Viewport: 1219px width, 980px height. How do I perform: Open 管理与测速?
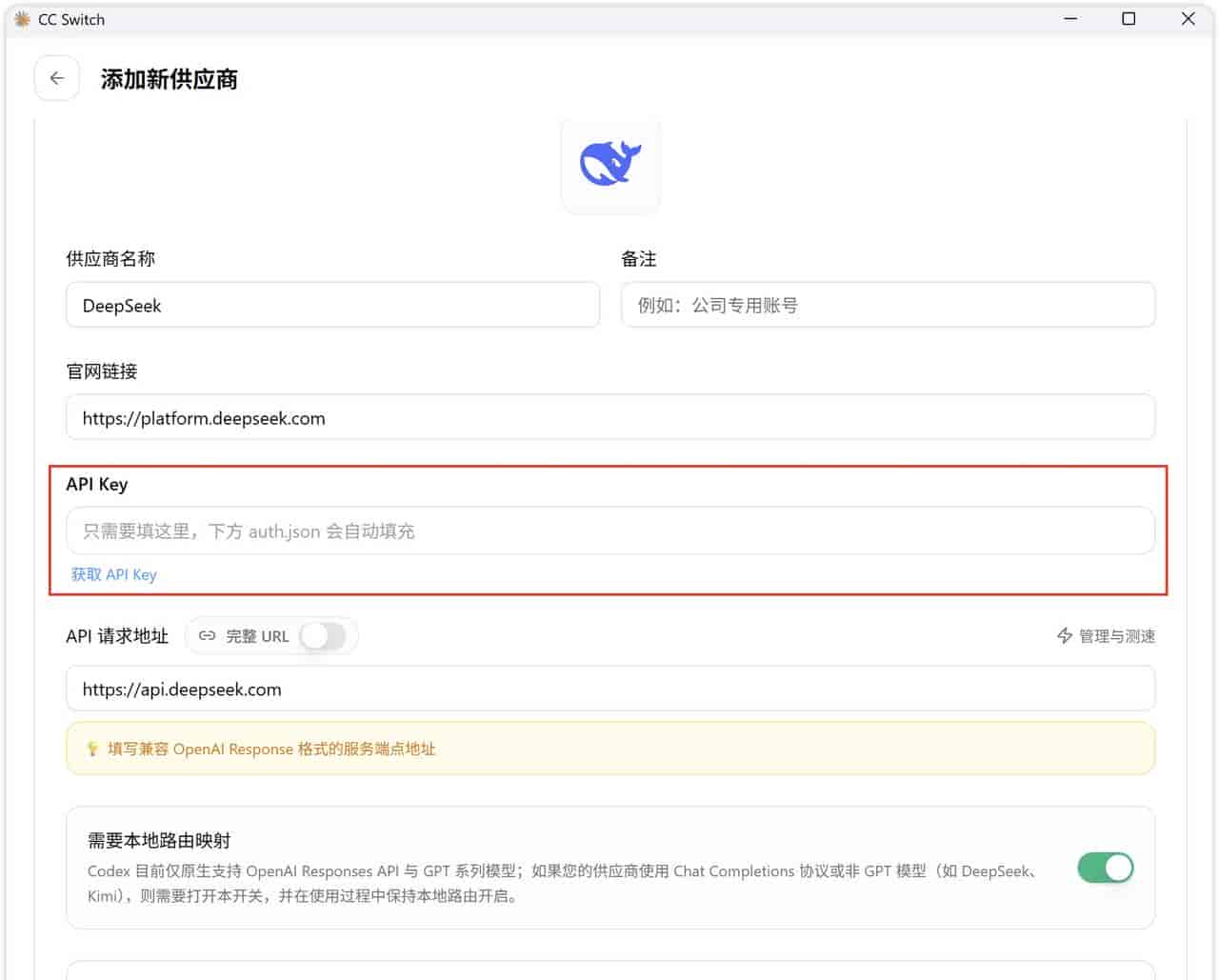(1106, 636)
